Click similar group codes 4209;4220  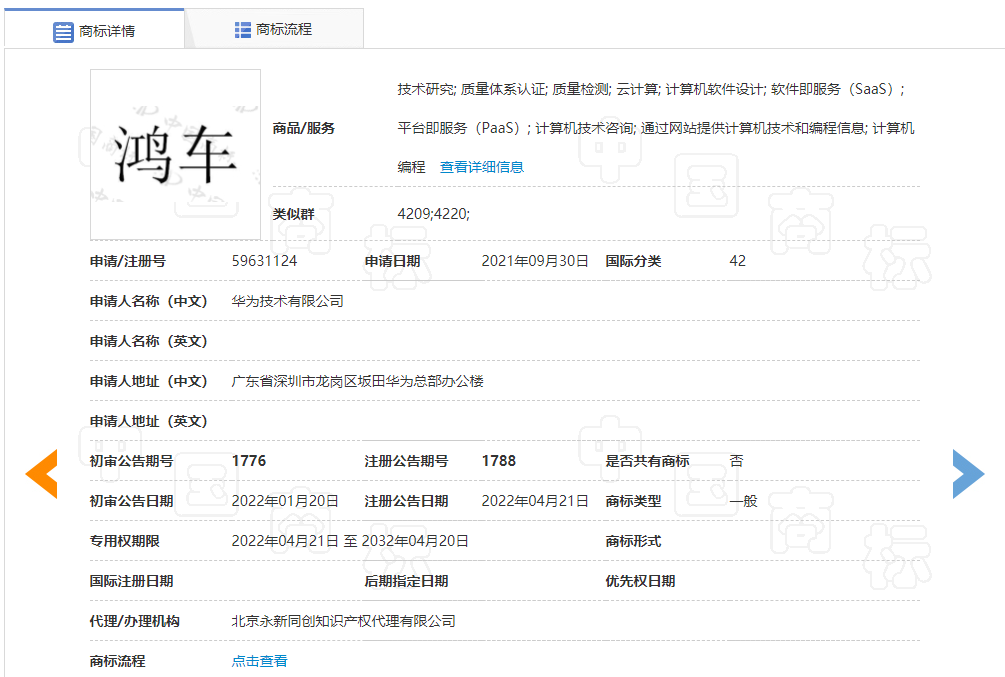click(433, 214)
